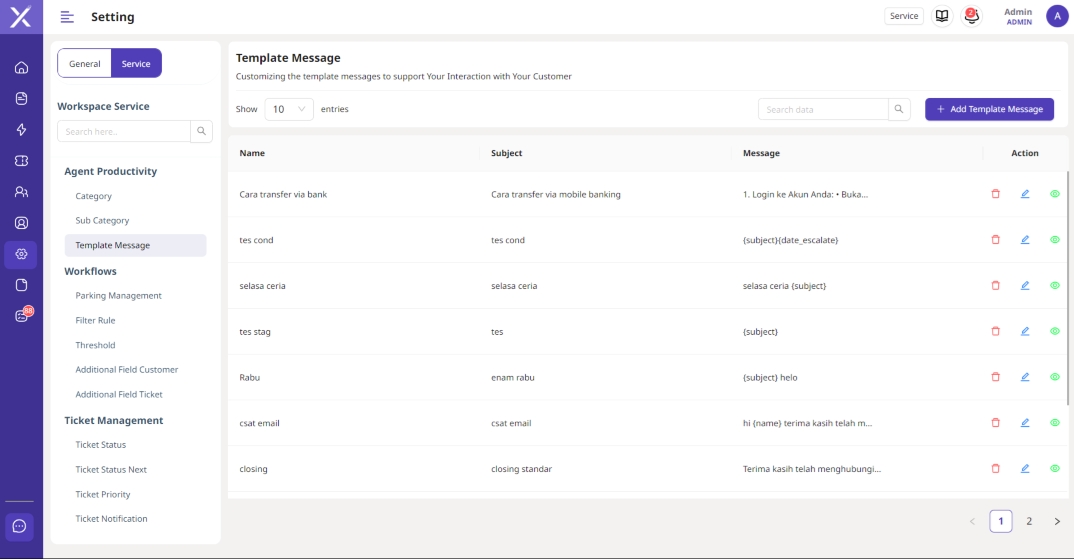Open the entries-per-page dropdown showing 10
The height and width of the screenshot is (559, 1074).
(289, 109)
